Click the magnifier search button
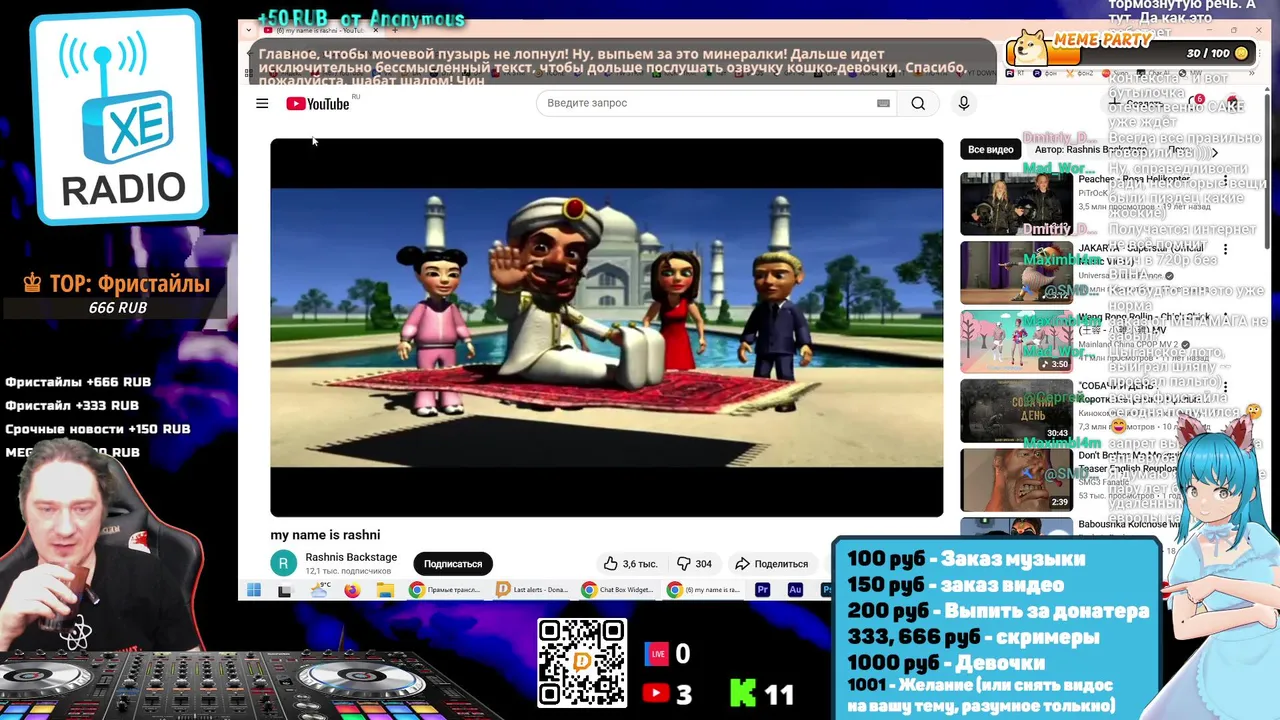Image resolution: width=1280 pixels, height=720 pixels. 918,103
